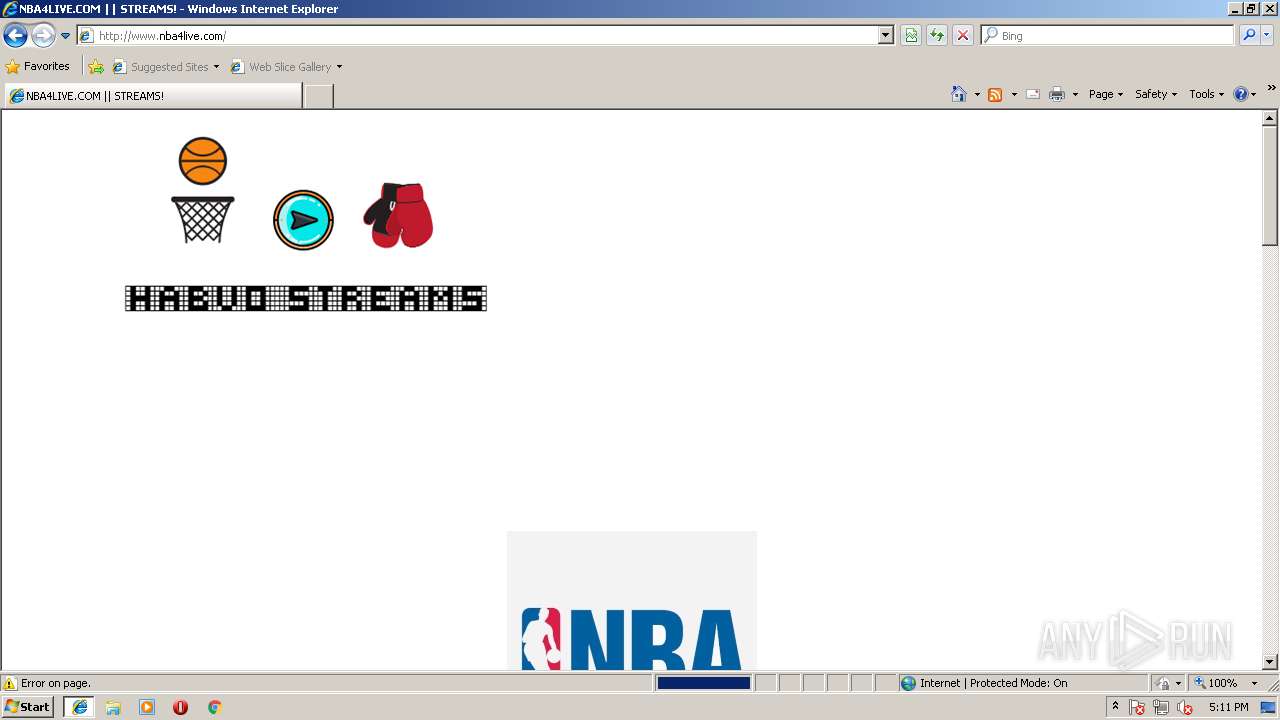This screenshot has height=720, width=1280.
Task: Expand the Print dropdown arrow
Action: 1075,94
